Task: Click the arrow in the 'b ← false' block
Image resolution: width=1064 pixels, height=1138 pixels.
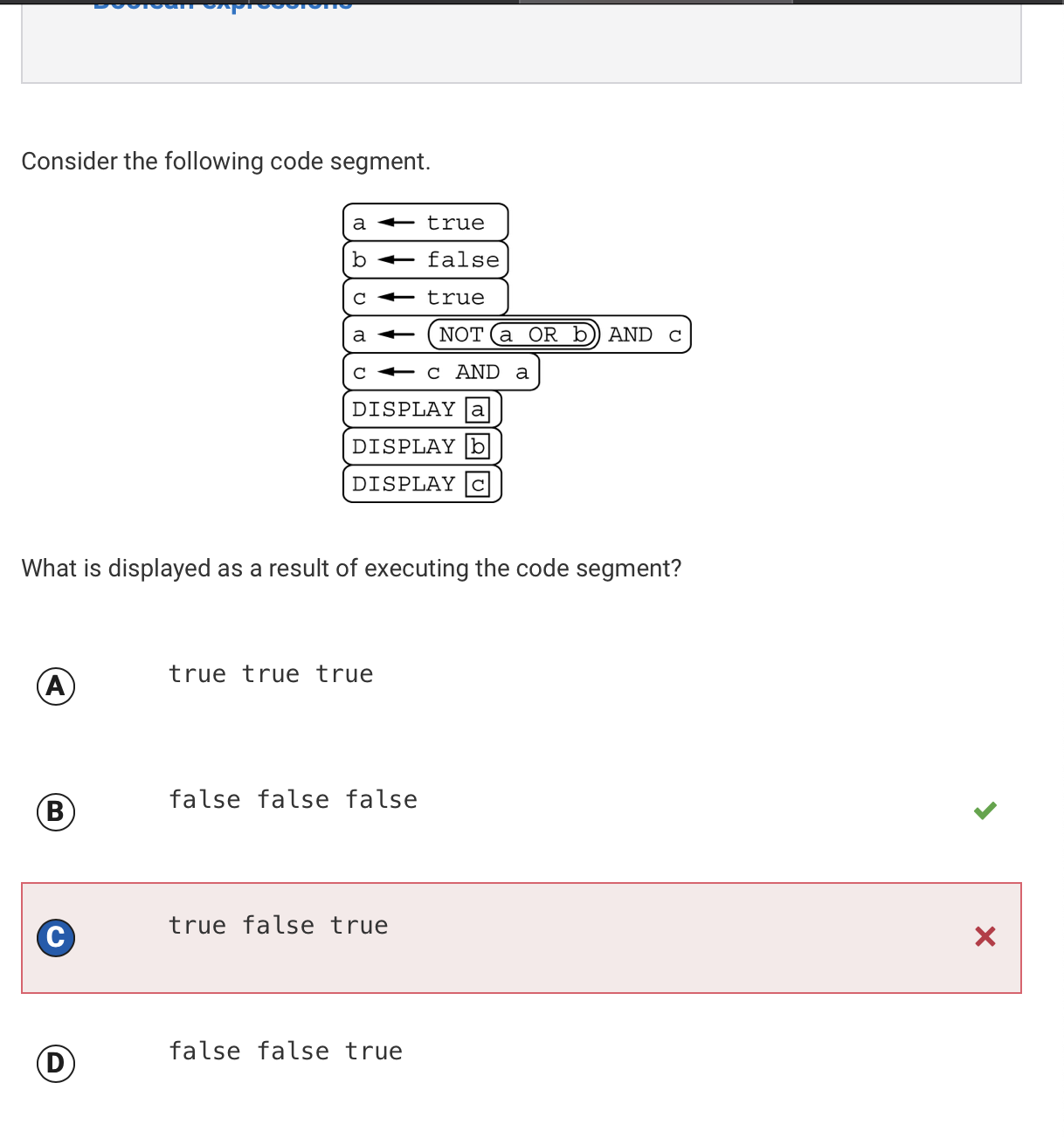Action: pyautogui.click(x=396, y=260)
